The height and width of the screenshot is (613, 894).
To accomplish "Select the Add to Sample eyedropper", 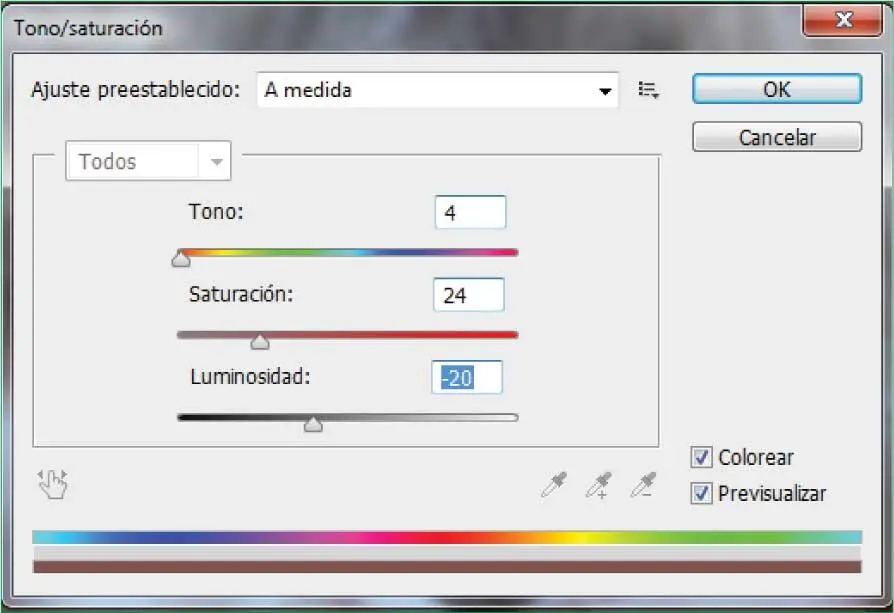I will (598, 485).
